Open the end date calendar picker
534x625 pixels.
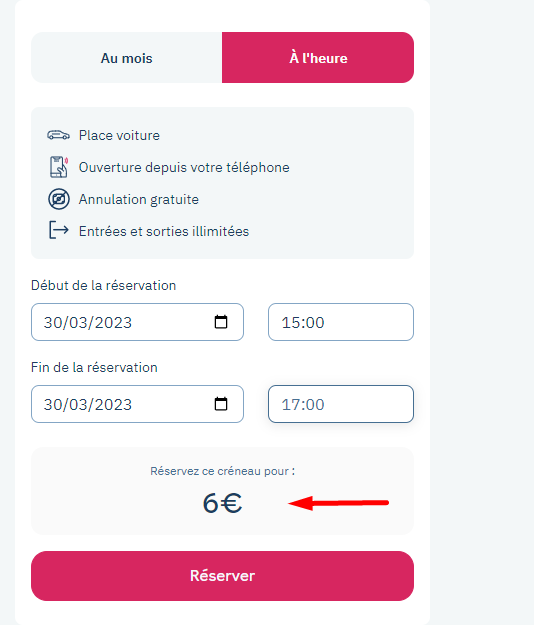[x=221, y=404]
